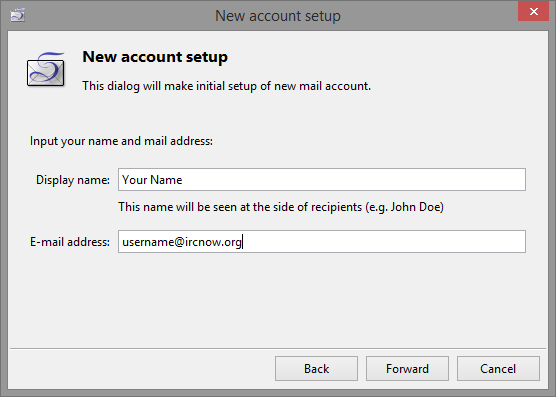Click the "Input your name and mail address:" text
The width and height of the screenshot is (556, 397).
coord(121,141)
